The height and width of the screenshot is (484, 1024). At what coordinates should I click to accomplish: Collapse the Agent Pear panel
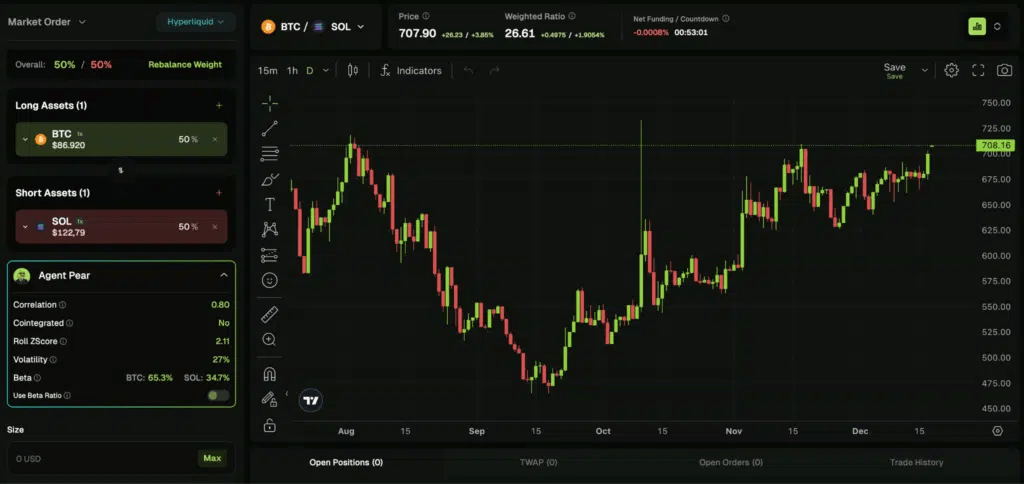[223, 275]
